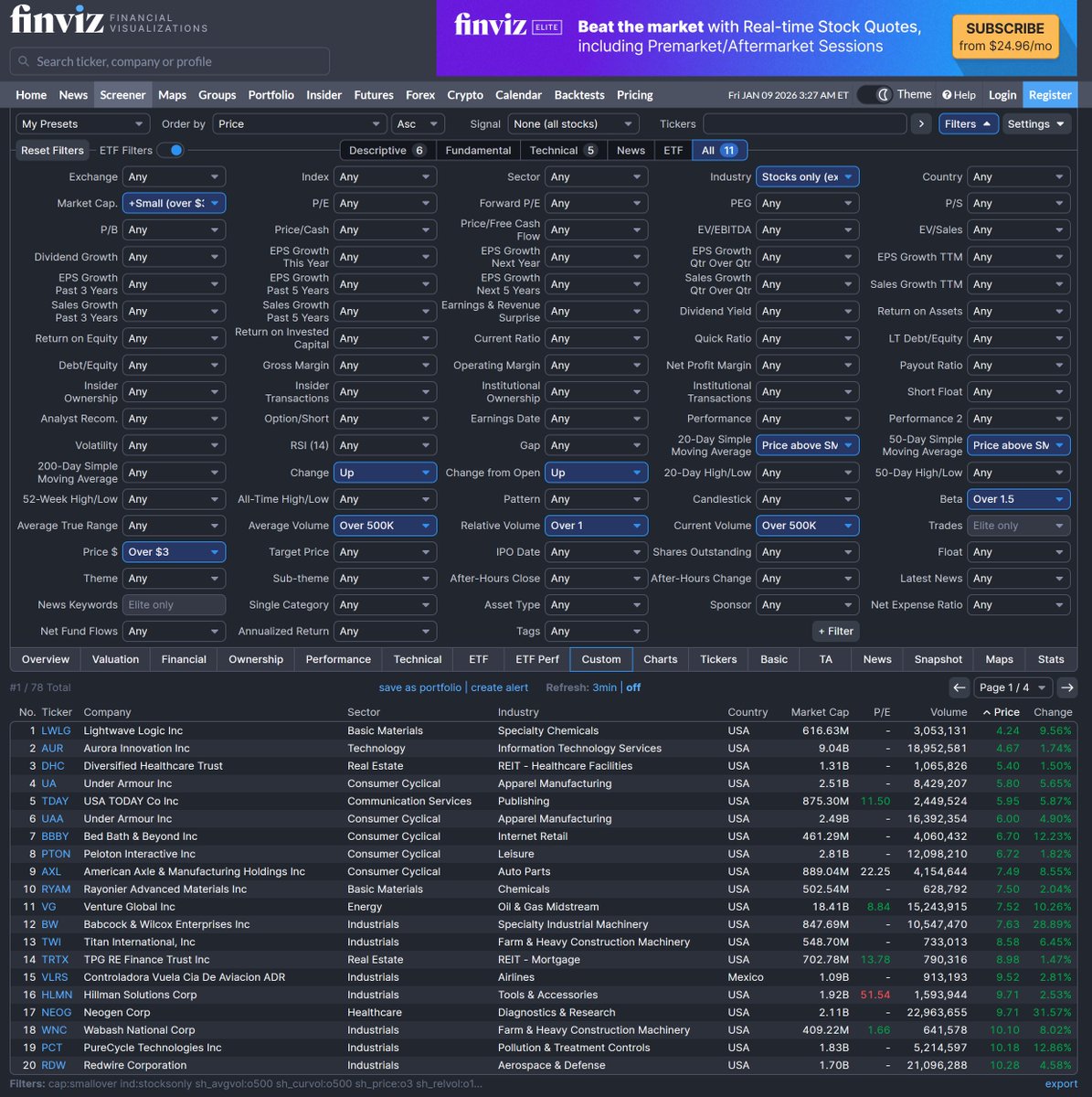Sort by the Change column header

tap(1053, 712)
